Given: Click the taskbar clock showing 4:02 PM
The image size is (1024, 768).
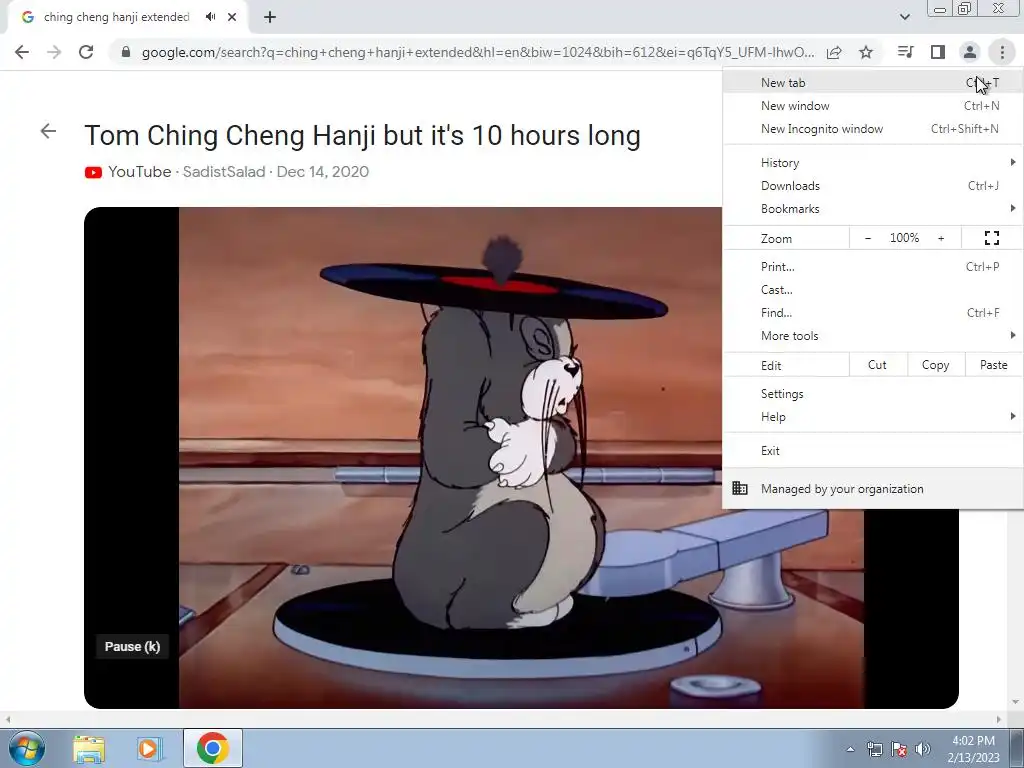Looking at the screenshot, I should (973, 749).
